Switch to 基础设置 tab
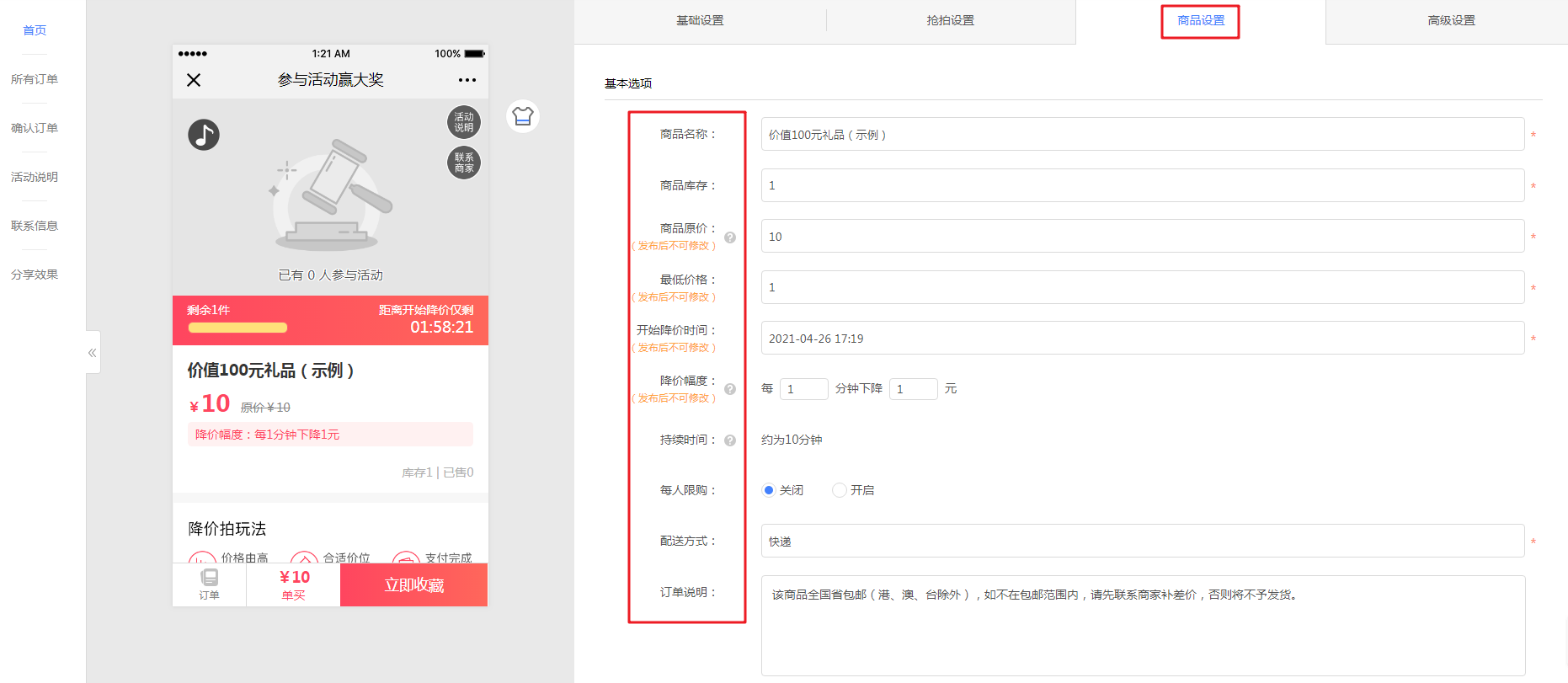The image size is (1568, 683). coord(700,20)
